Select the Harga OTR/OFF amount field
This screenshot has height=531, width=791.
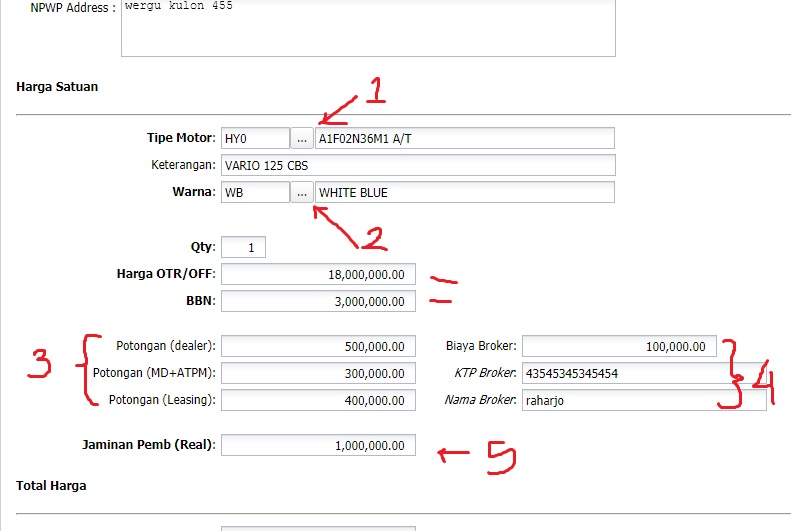[317, 274]
